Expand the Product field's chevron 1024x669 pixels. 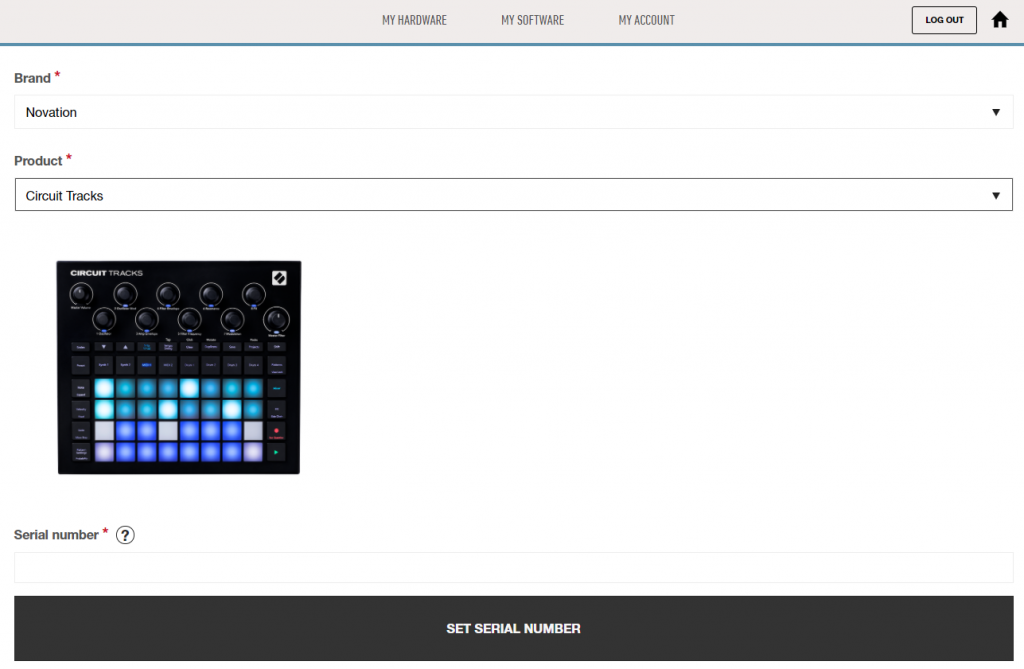(x=996, y=195)
